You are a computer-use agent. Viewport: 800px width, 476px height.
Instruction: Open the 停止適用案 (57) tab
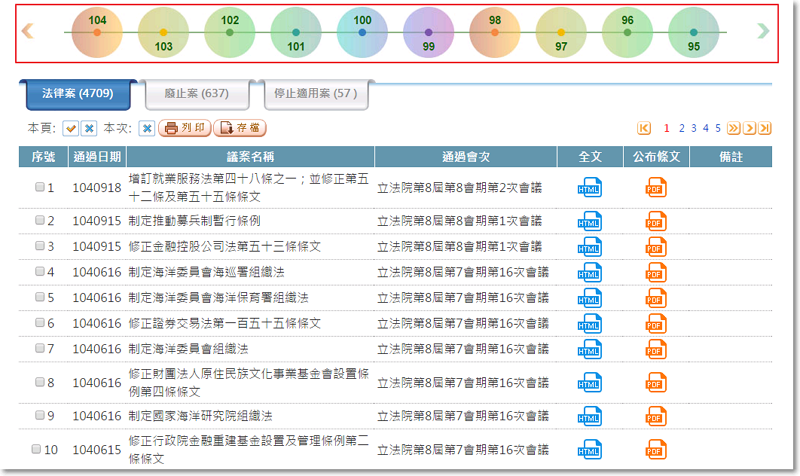(x=316, y=94)
